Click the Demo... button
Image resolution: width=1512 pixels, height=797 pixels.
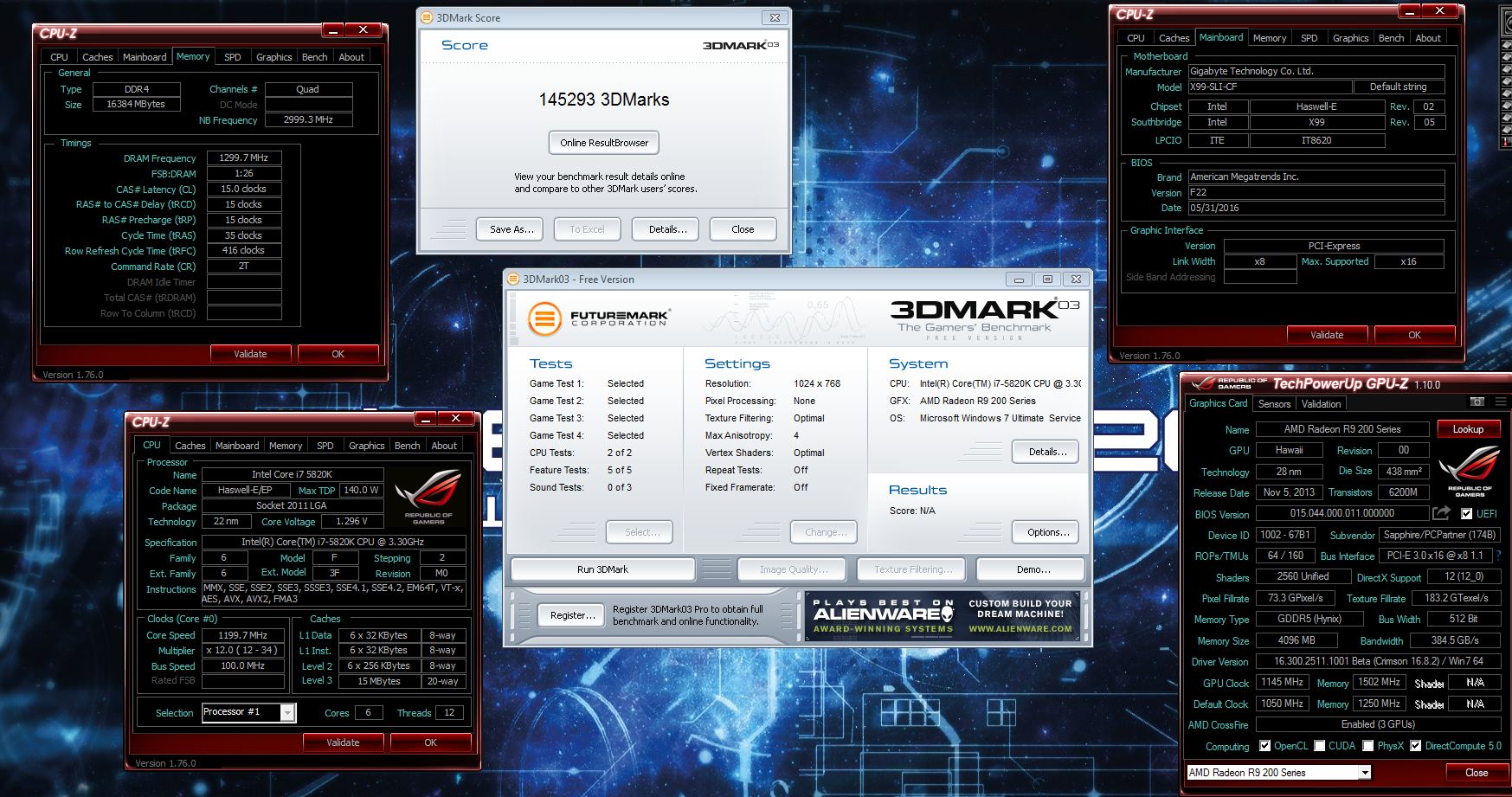pos(1030,569)
